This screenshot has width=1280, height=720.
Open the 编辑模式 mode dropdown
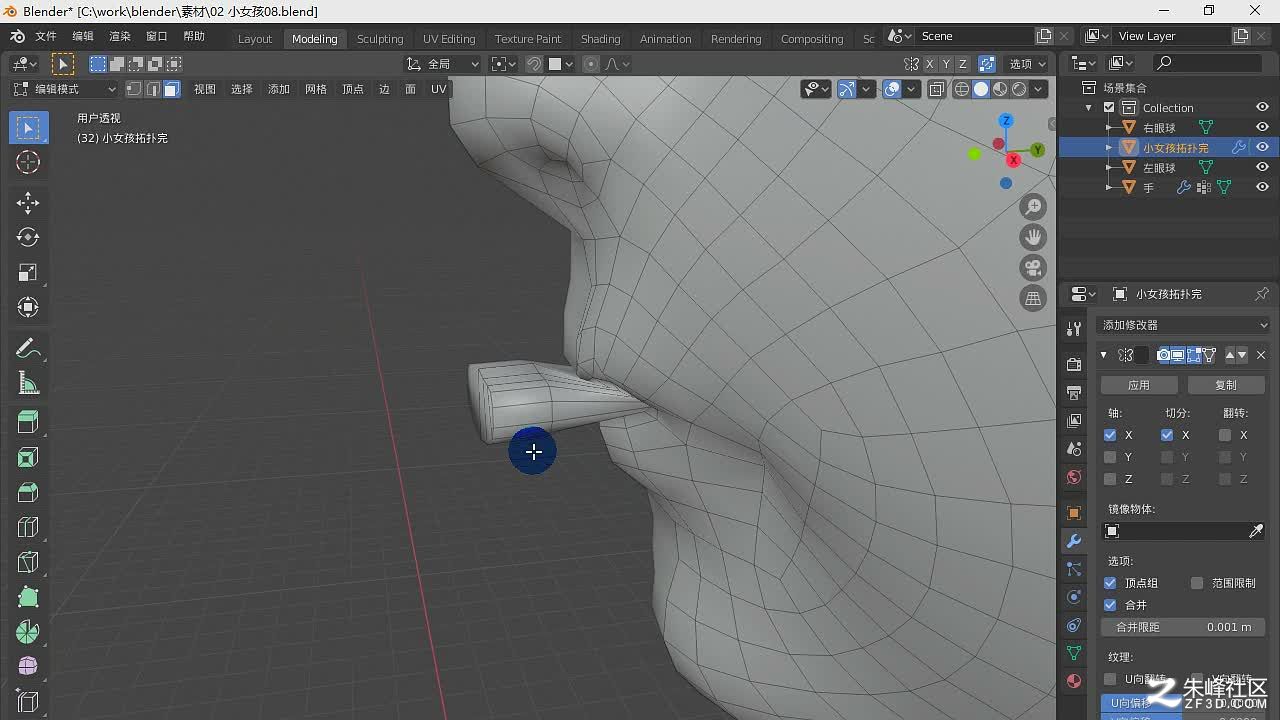(x=64, y=89)
